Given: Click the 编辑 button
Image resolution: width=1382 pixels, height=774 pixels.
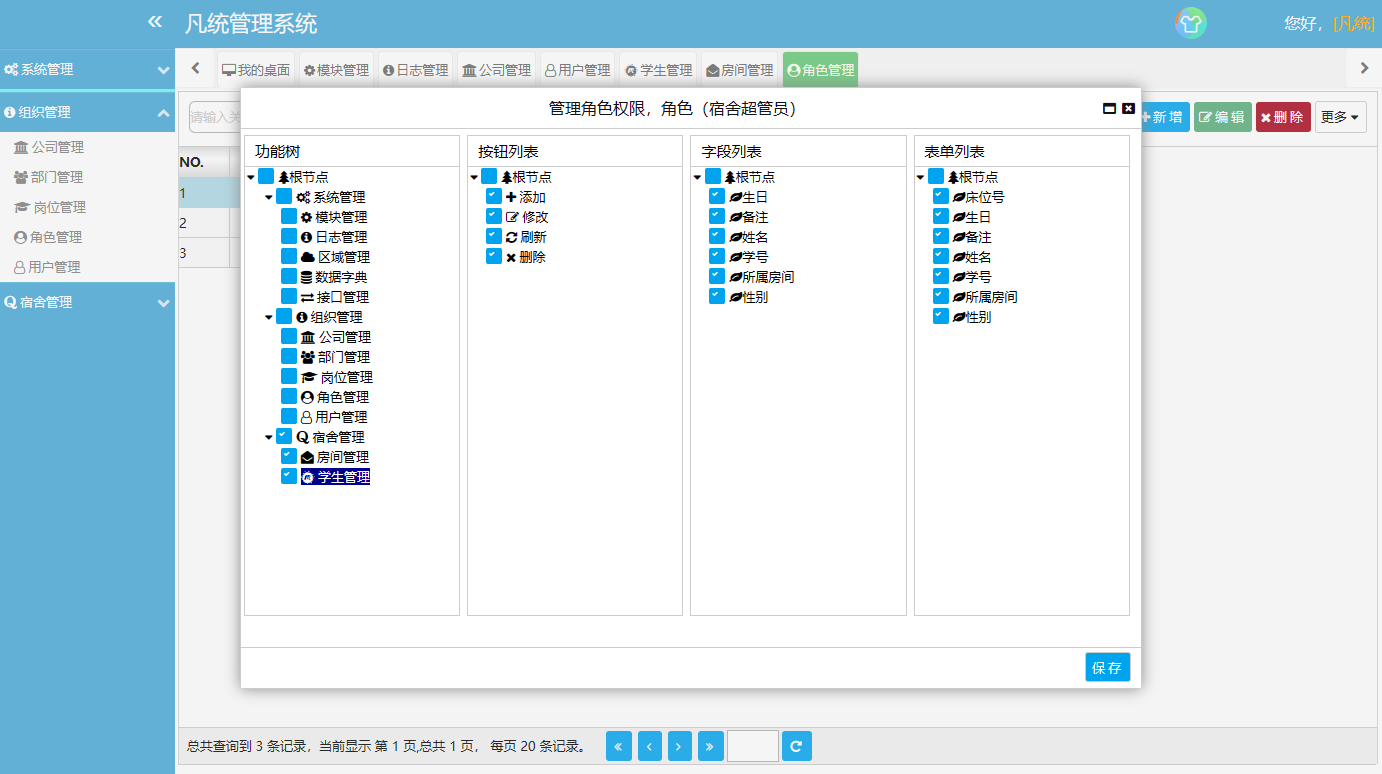Looking at the screenshot, I should tap(1223, 117).
